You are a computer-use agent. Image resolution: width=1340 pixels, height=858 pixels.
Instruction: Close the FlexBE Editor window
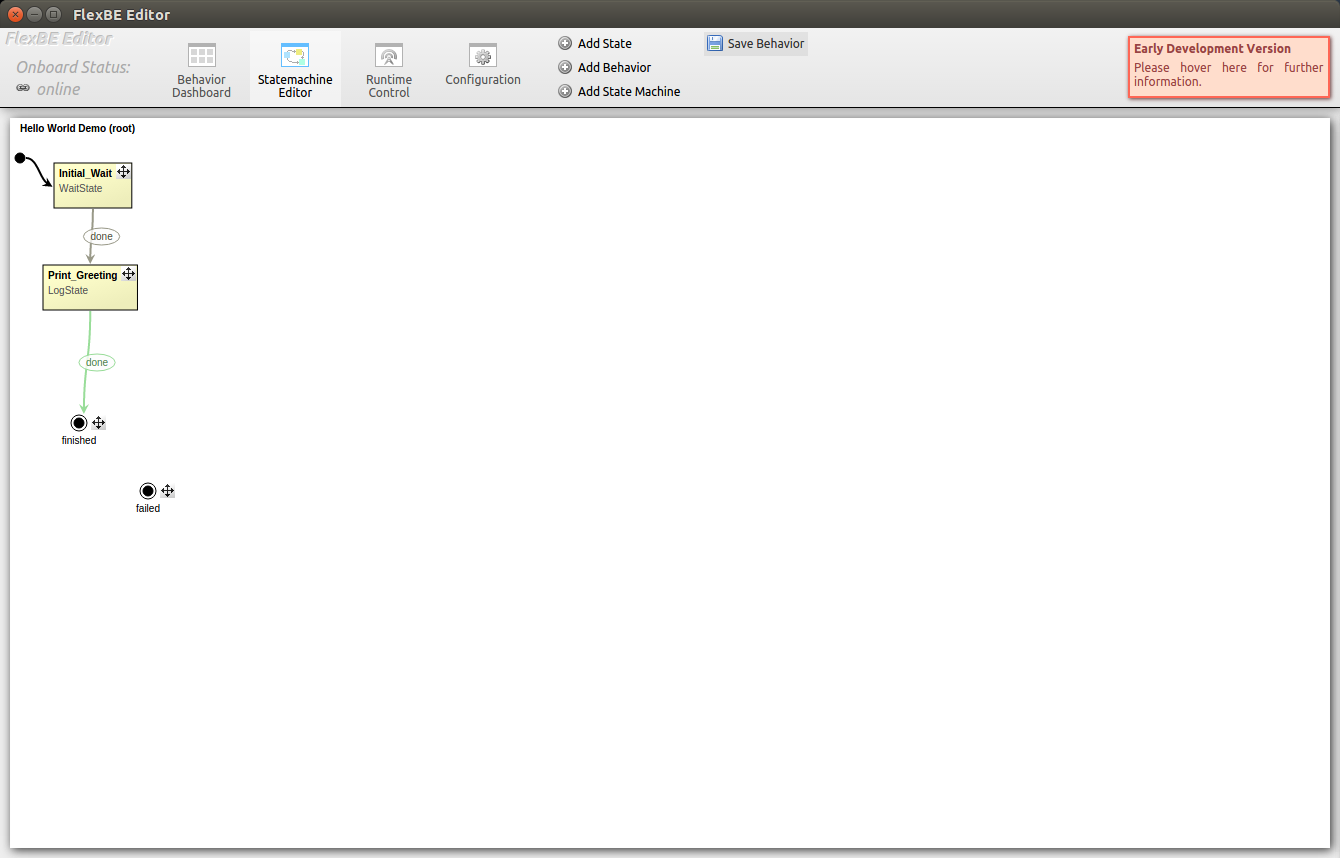(15, 14)
